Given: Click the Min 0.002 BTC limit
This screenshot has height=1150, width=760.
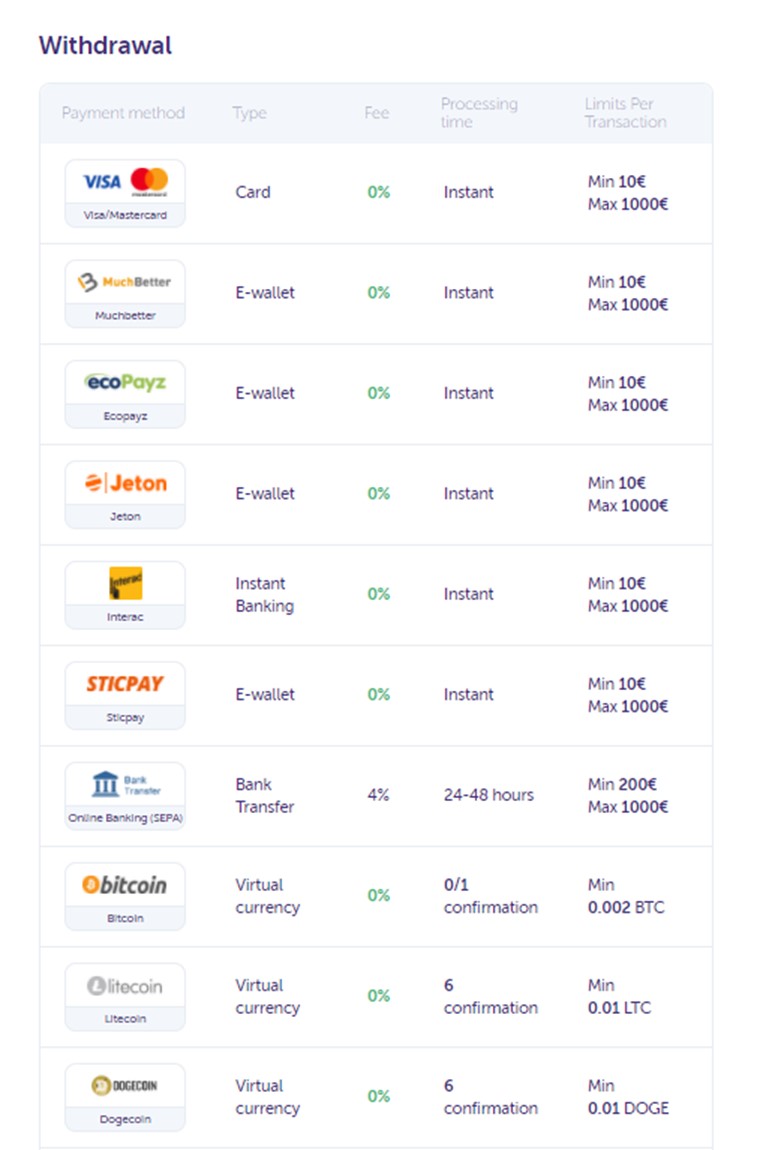Looking at the screenshot, I should [626, 896].
